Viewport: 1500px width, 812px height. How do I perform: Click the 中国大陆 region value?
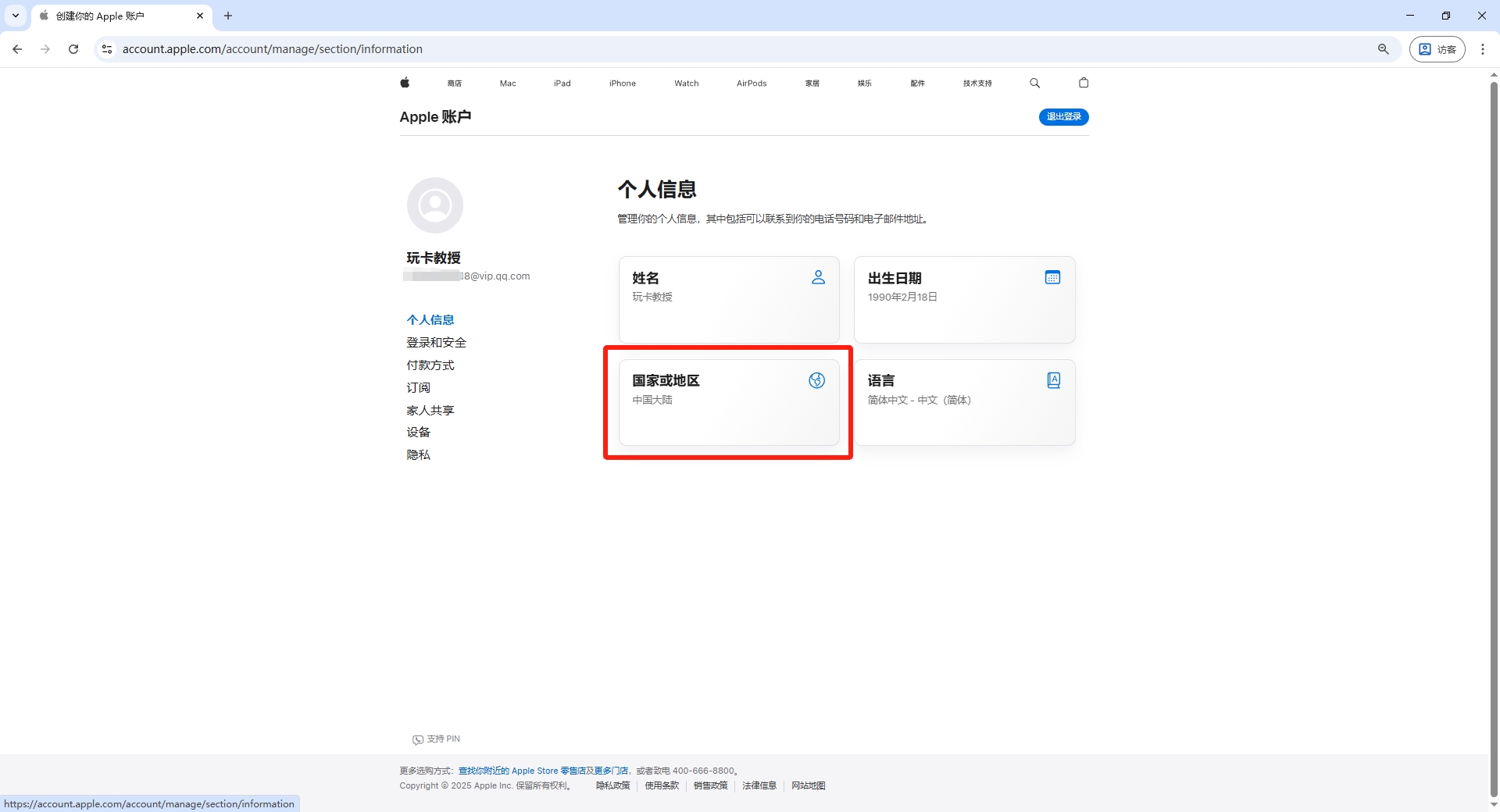(652, 400)
